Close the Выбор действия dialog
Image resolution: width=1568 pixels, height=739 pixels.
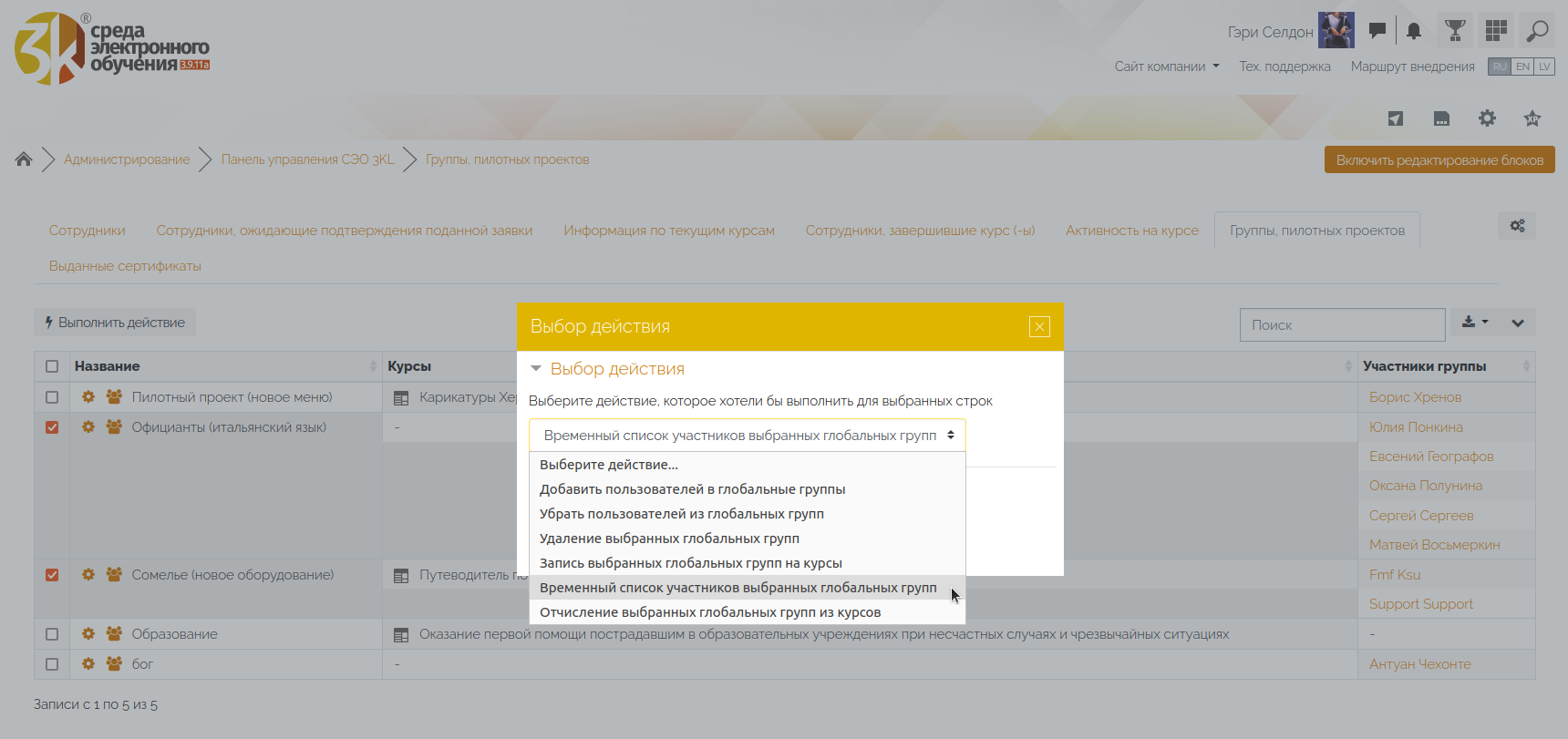(x=1039, y=327)
